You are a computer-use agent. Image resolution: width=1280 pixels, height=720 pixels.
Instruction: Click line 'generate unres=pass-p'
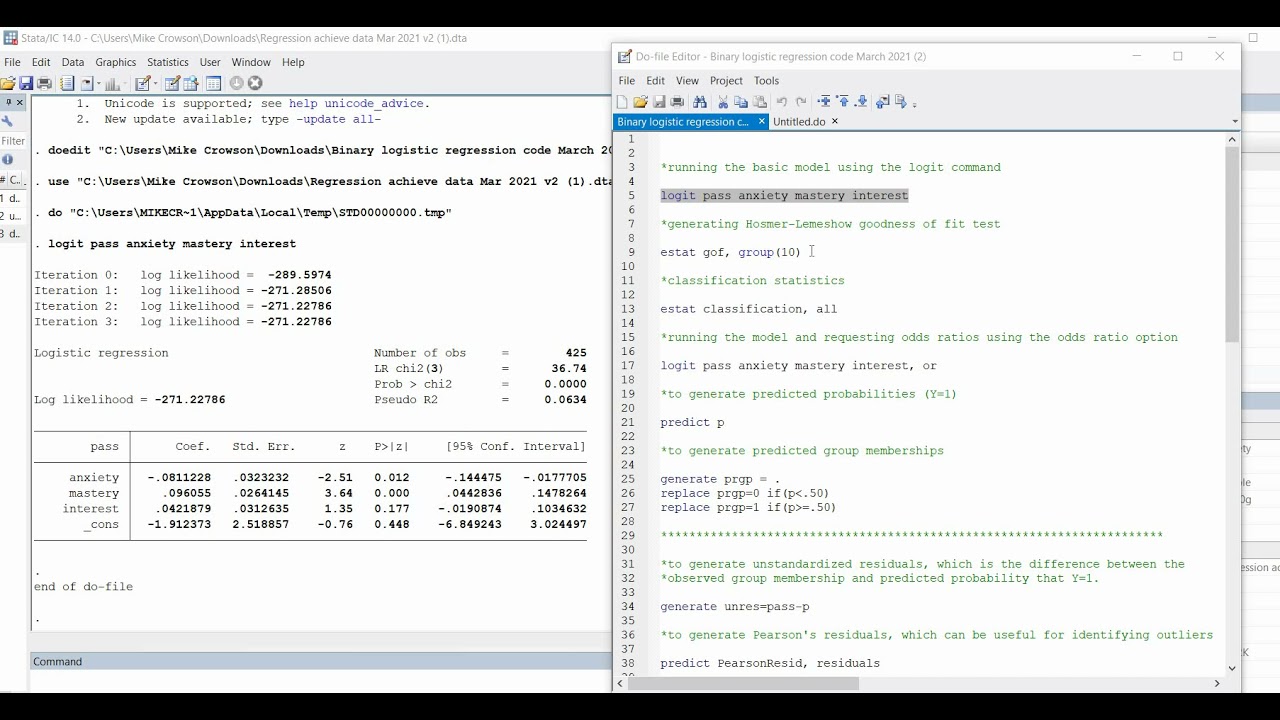click(x=734, y=606)
